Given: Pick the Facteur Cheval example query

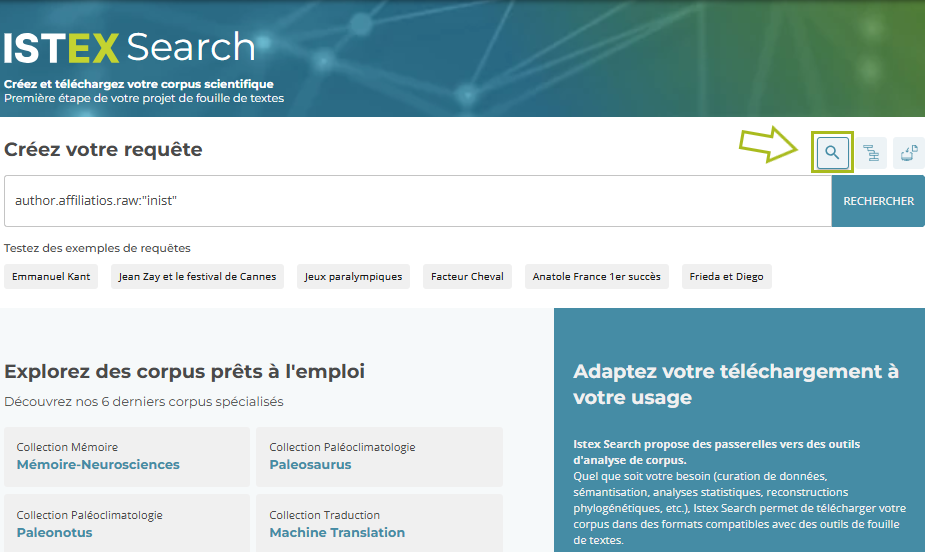Looking at the screenshot, I should [x=468, y=277].
